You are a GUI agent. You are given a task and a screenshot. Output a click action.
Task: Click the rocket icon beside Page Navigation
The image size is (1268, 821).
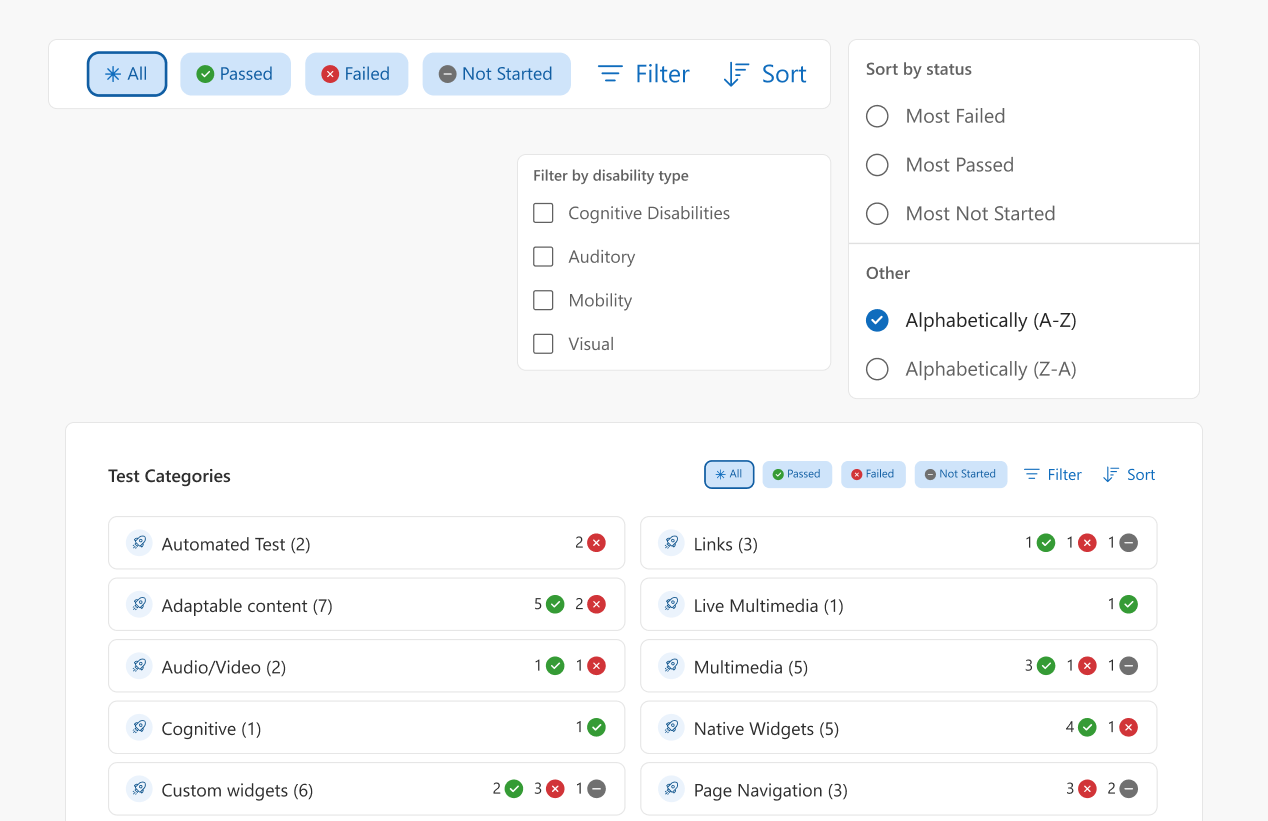671,789
